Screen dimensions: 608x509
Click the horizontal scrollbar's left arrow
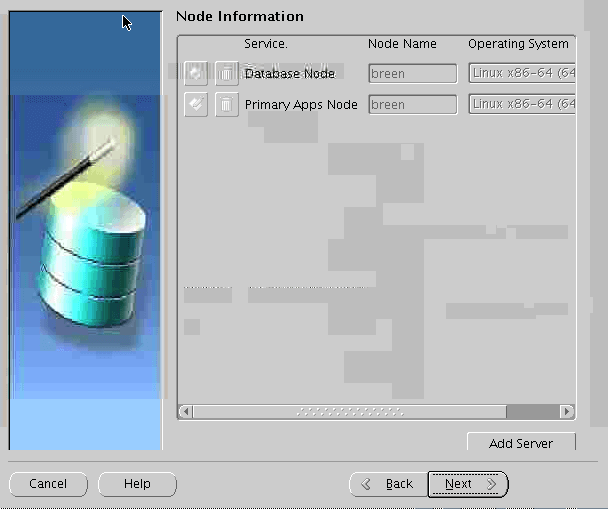click(184, 411)
